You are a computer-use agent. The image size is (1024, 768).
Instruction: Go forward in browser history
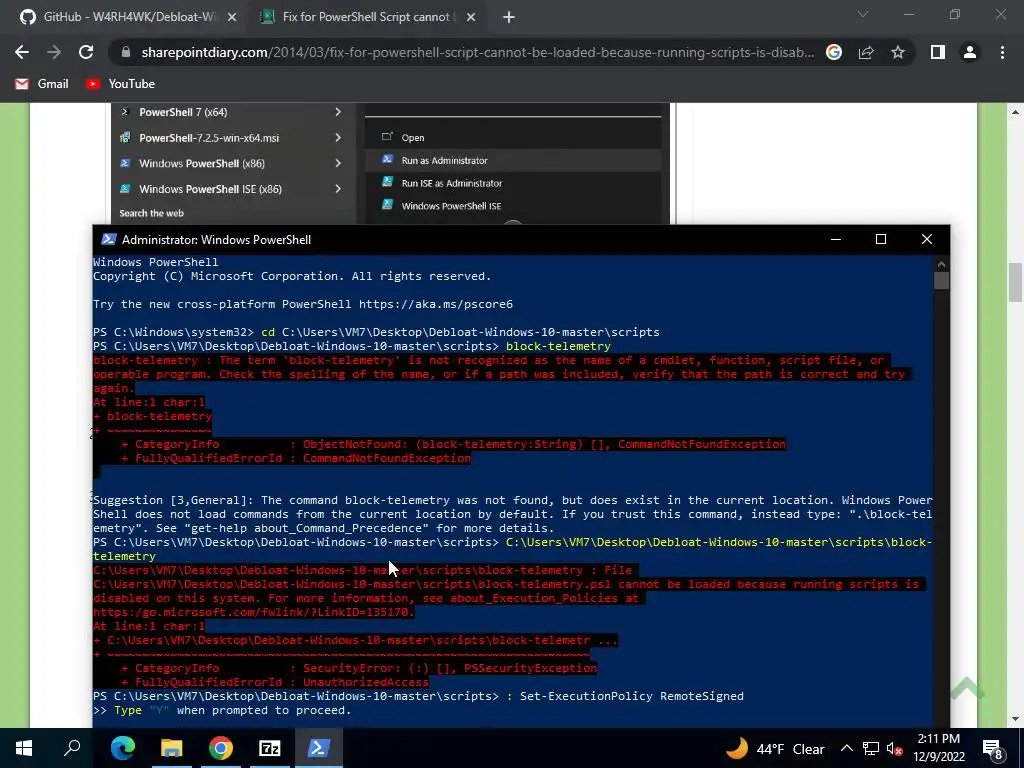54,52
